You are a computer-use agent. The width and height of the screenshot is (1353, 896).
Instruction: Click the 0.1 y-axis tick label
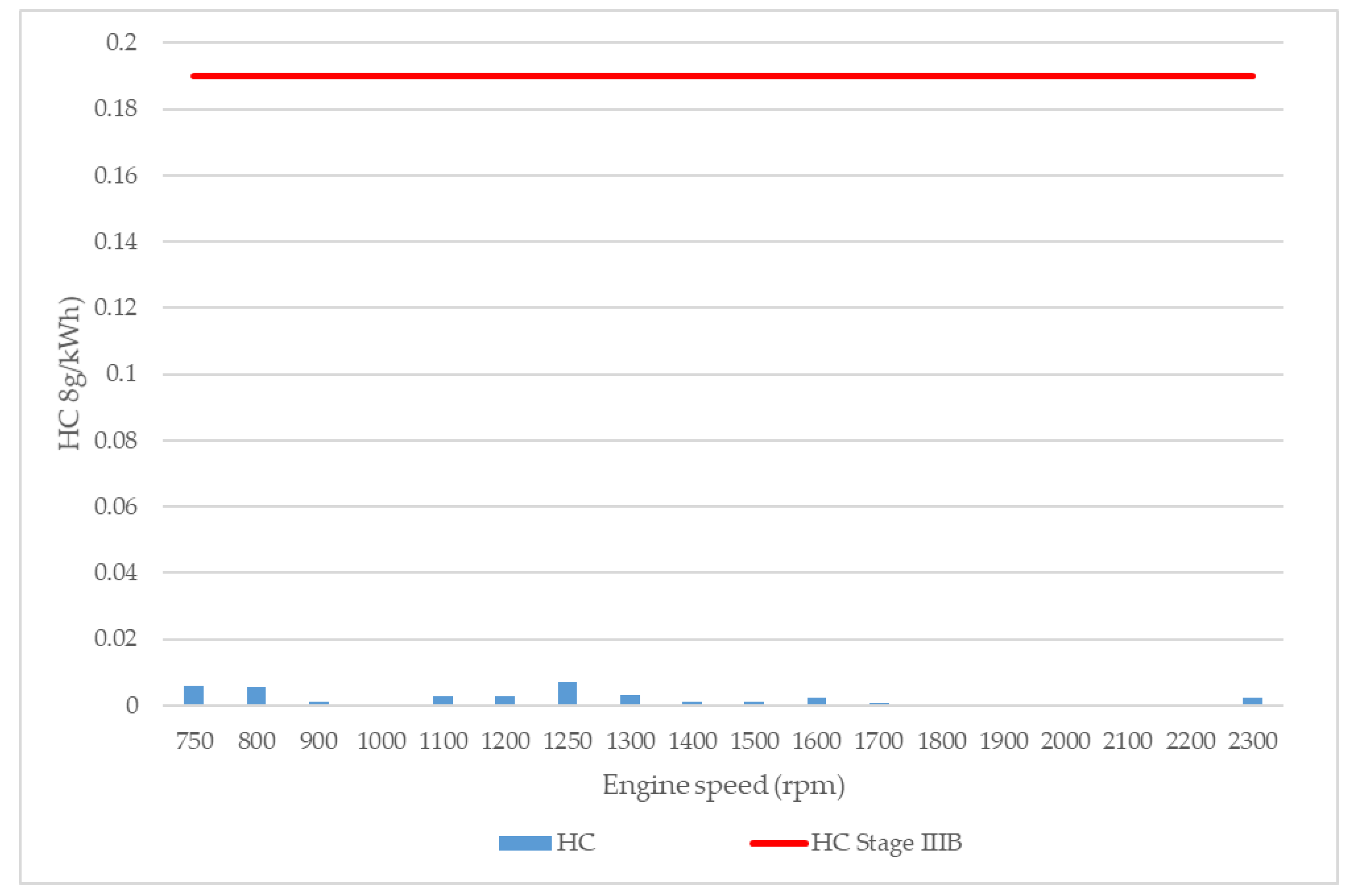click(x=121, y=374)
